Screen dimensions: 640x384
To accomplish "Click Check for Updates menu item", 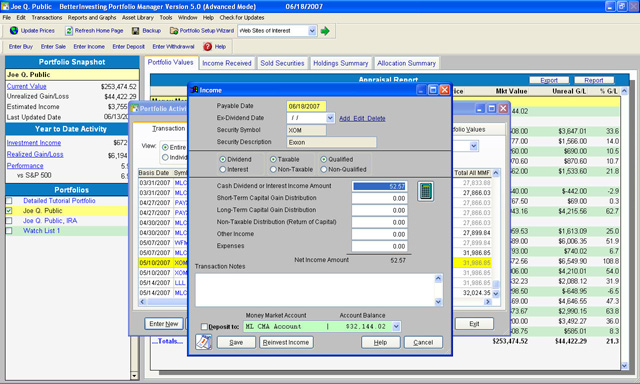I will pyautogui.click(x=242, y=18).
